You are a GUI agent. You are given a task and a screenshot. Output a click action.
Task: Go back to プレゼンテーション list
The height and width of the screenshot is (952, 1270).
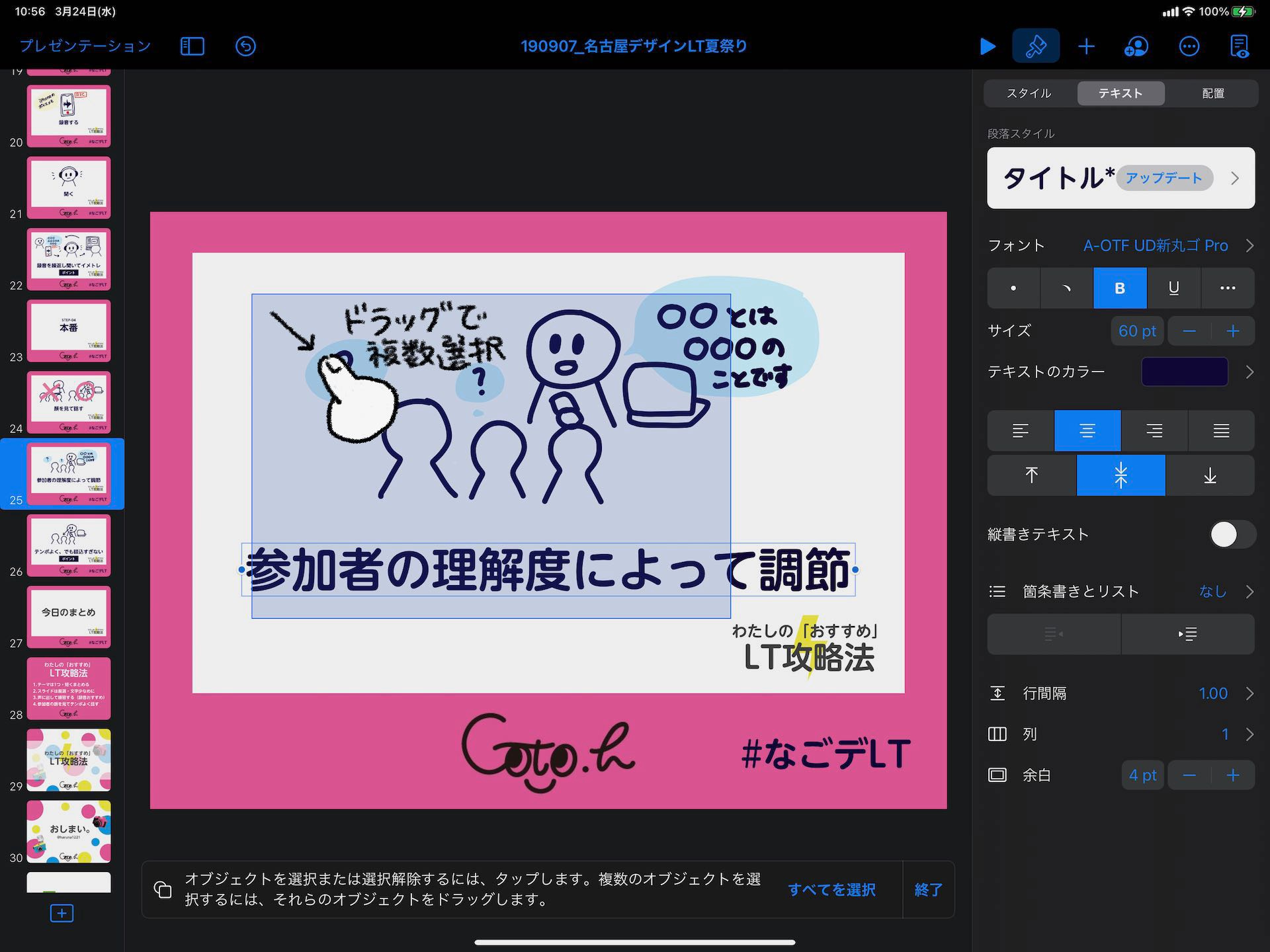click(x=85, y=46)
